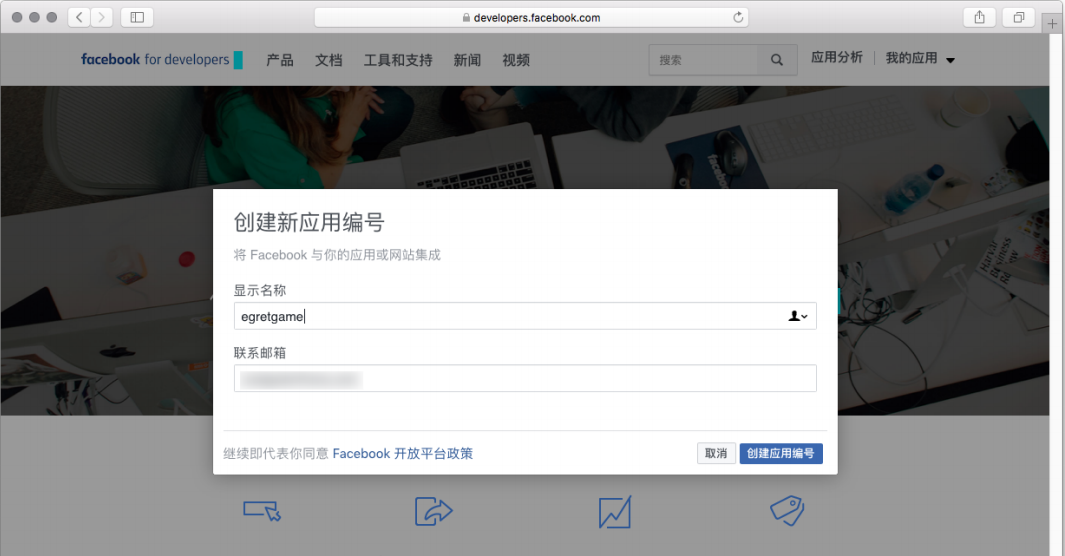Show all tabs with the tab overview icon
Screen dimensions: 1065x556
(x=1019, y=17)
